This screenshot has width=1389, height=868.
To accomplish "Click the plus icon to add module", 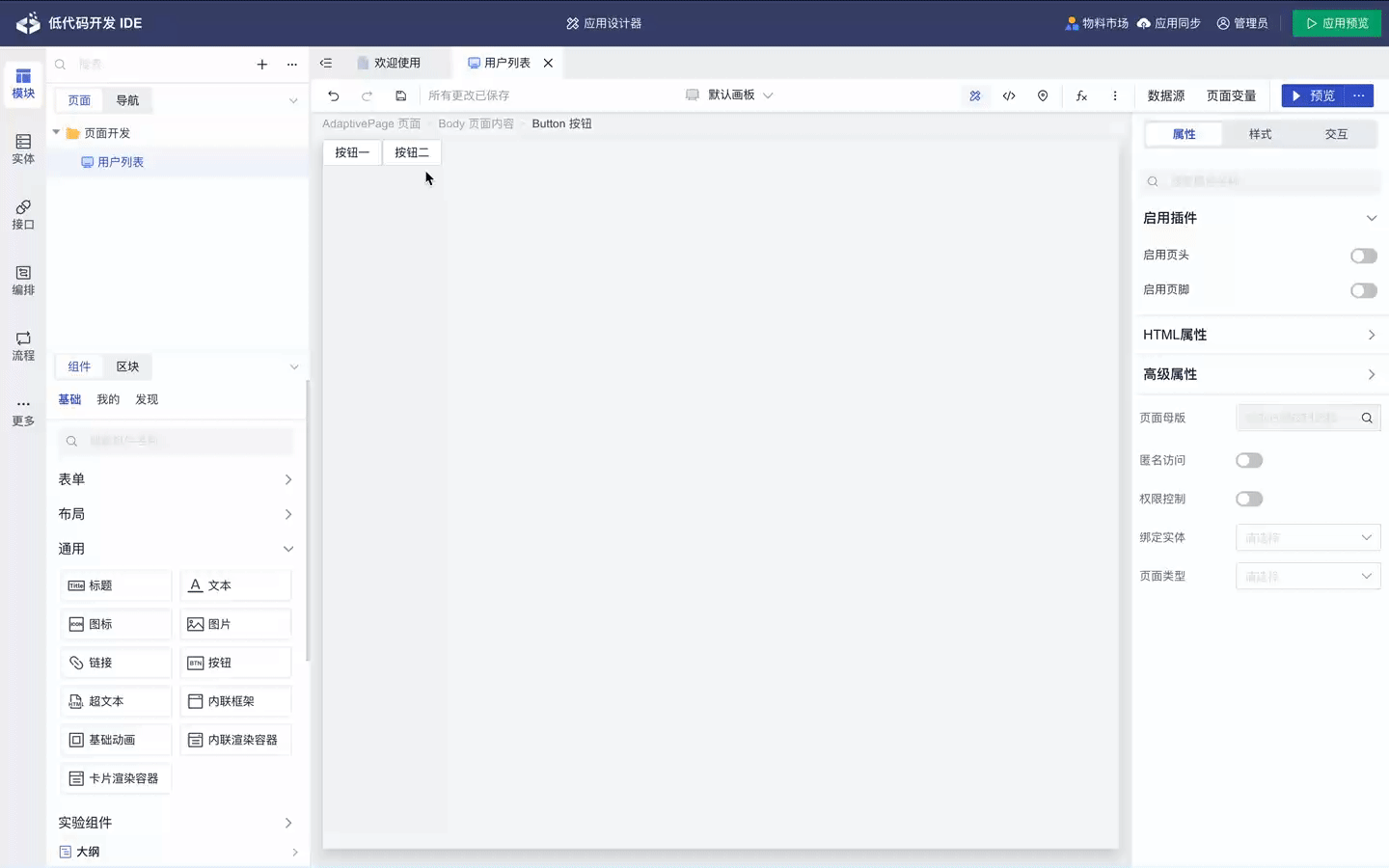I will point(261,65).
